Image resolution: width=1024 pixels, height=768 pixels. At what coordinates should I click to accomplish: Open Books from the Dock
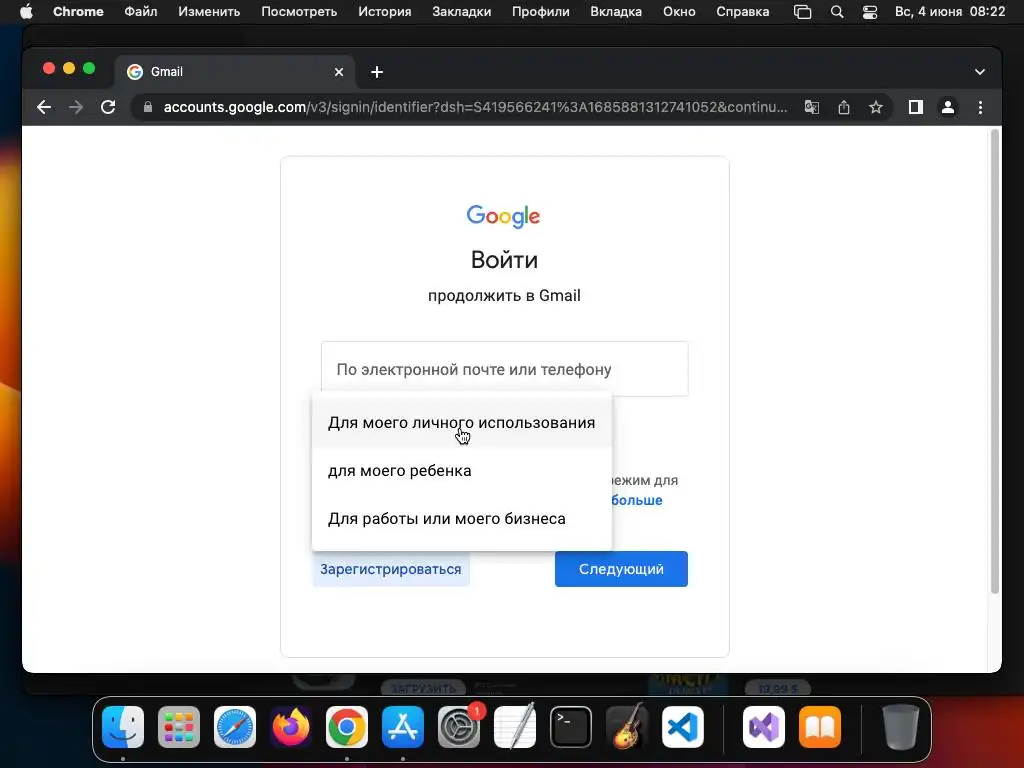coord(820,727)
